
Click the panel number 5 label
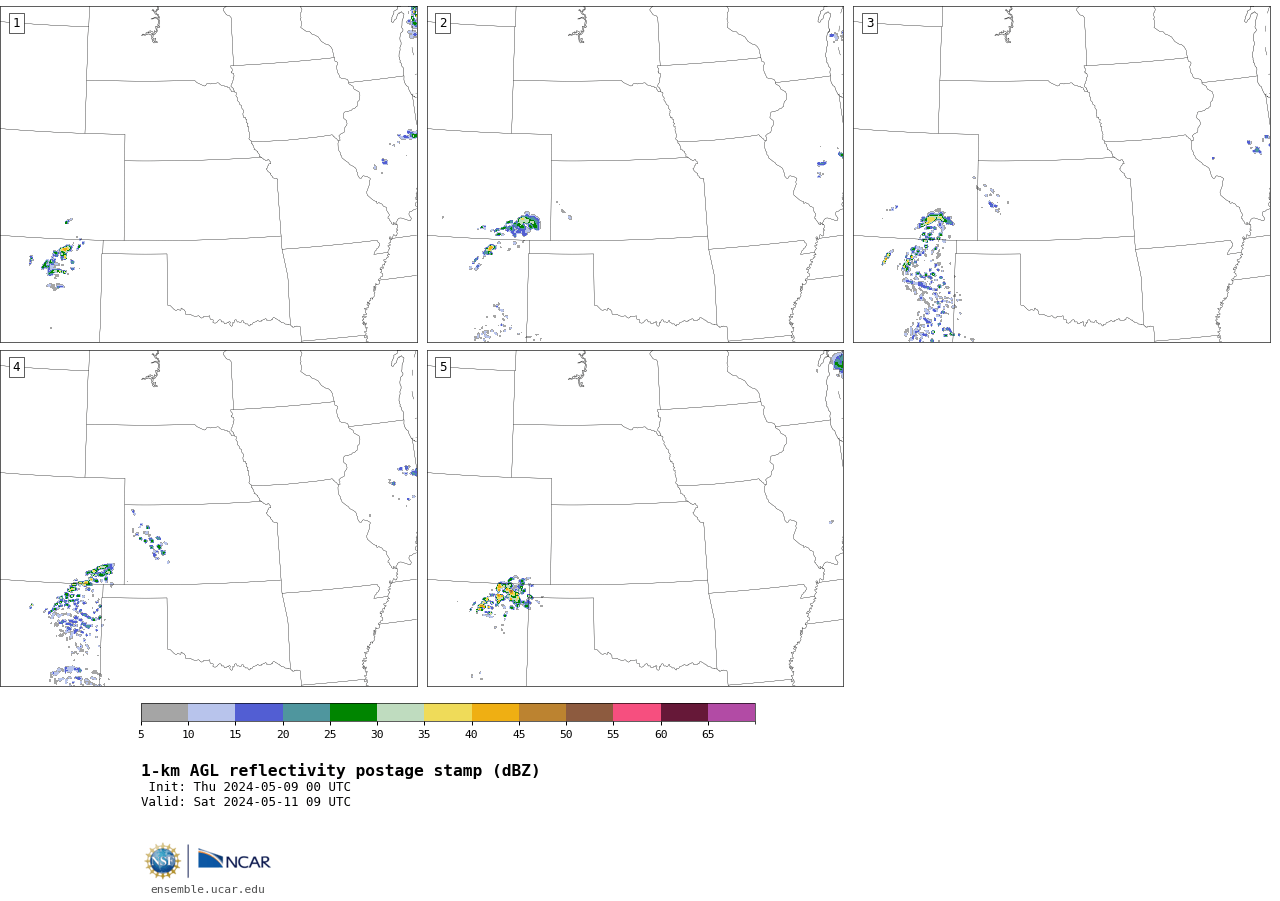443,367
